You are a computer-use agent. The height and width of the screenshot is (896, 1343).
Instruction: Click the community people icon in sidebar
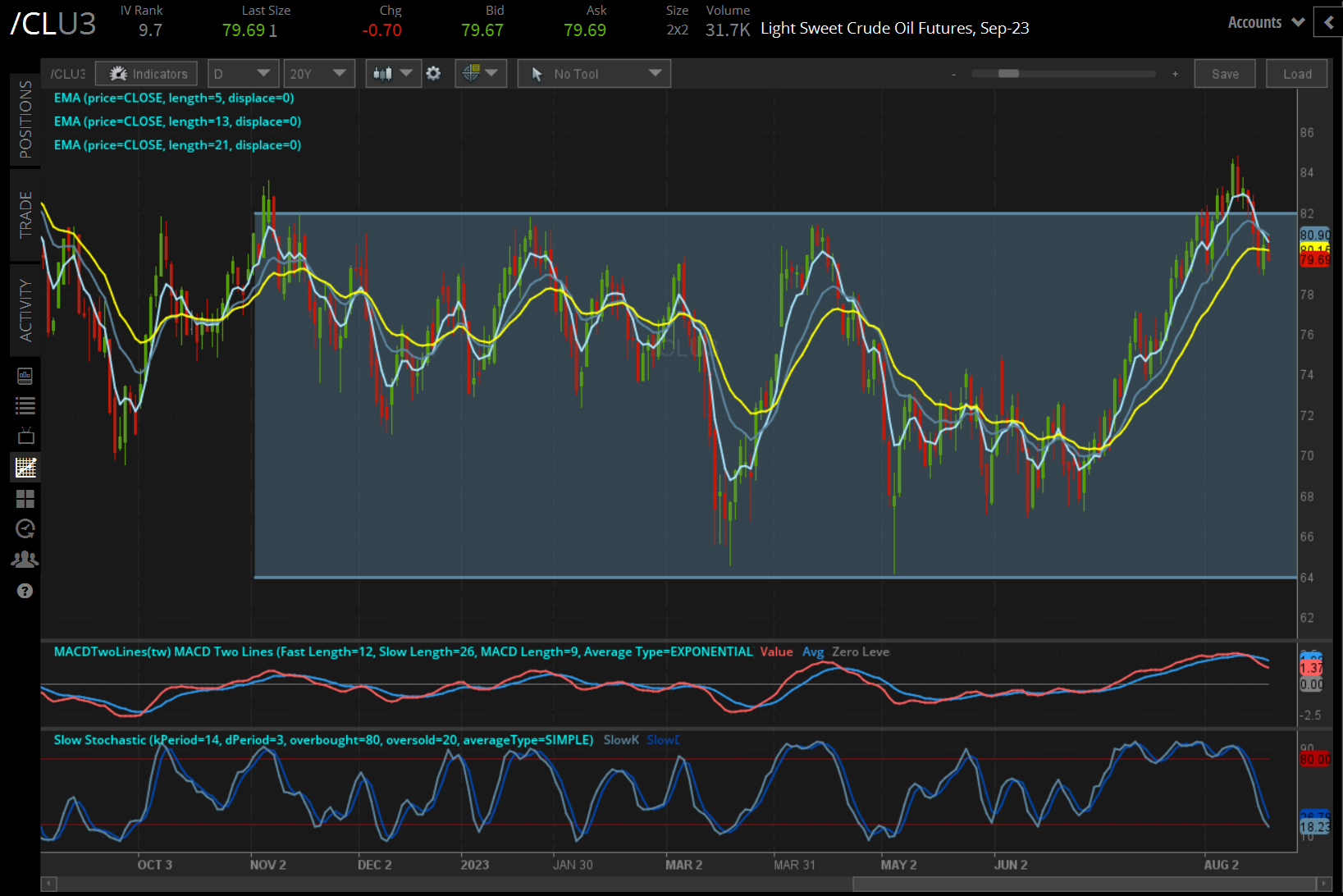click(25, 559)
